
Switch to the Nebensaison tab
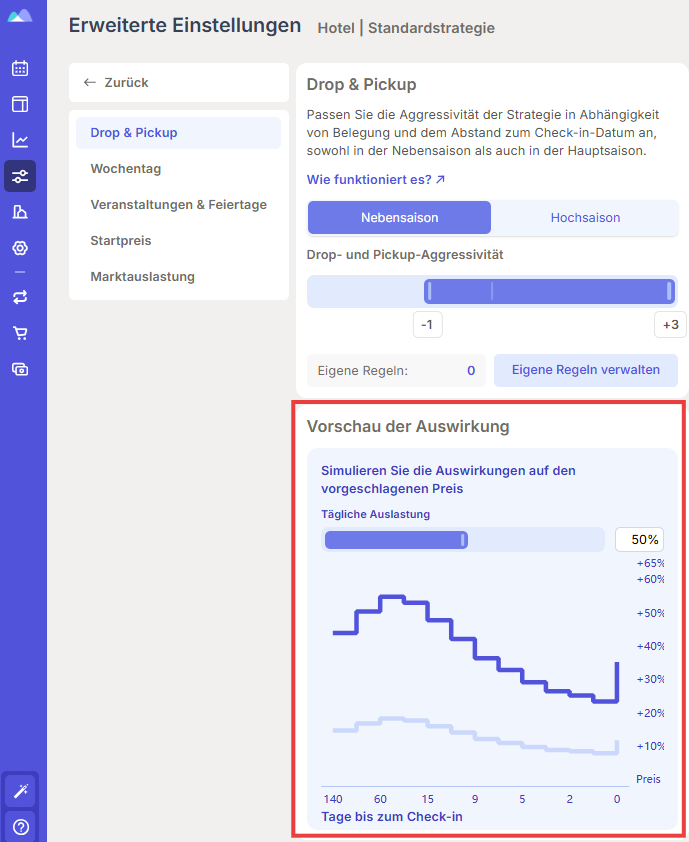point(399,217)
